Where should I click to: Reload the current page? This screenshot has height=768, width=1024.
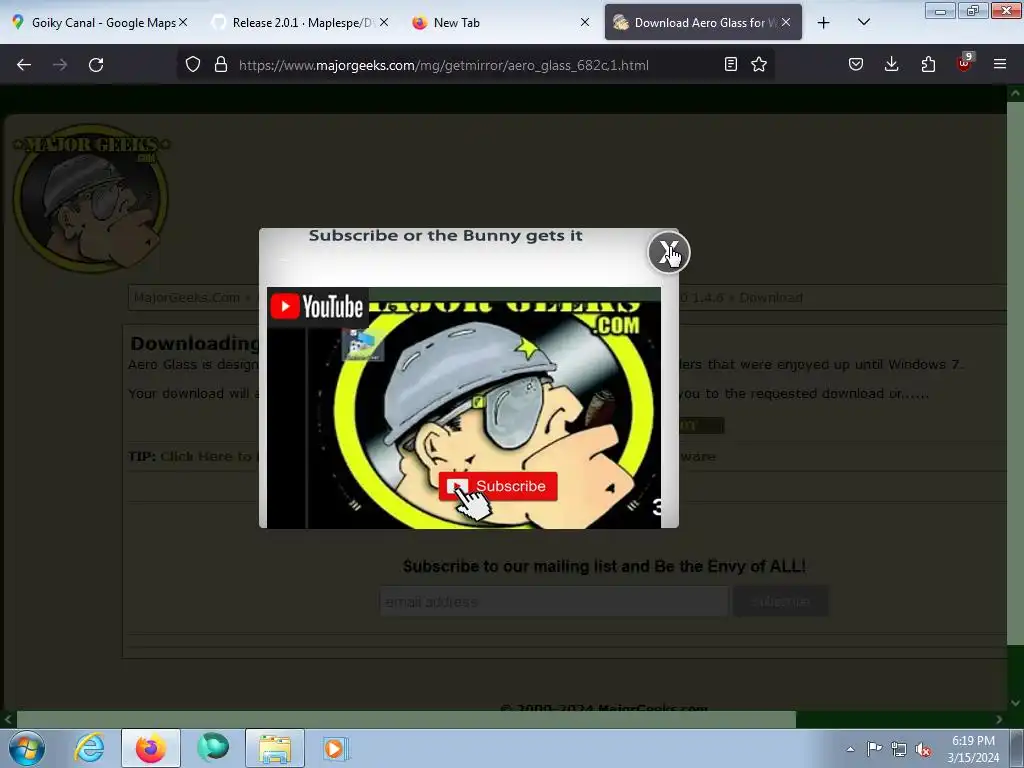[x=96, y=65]
